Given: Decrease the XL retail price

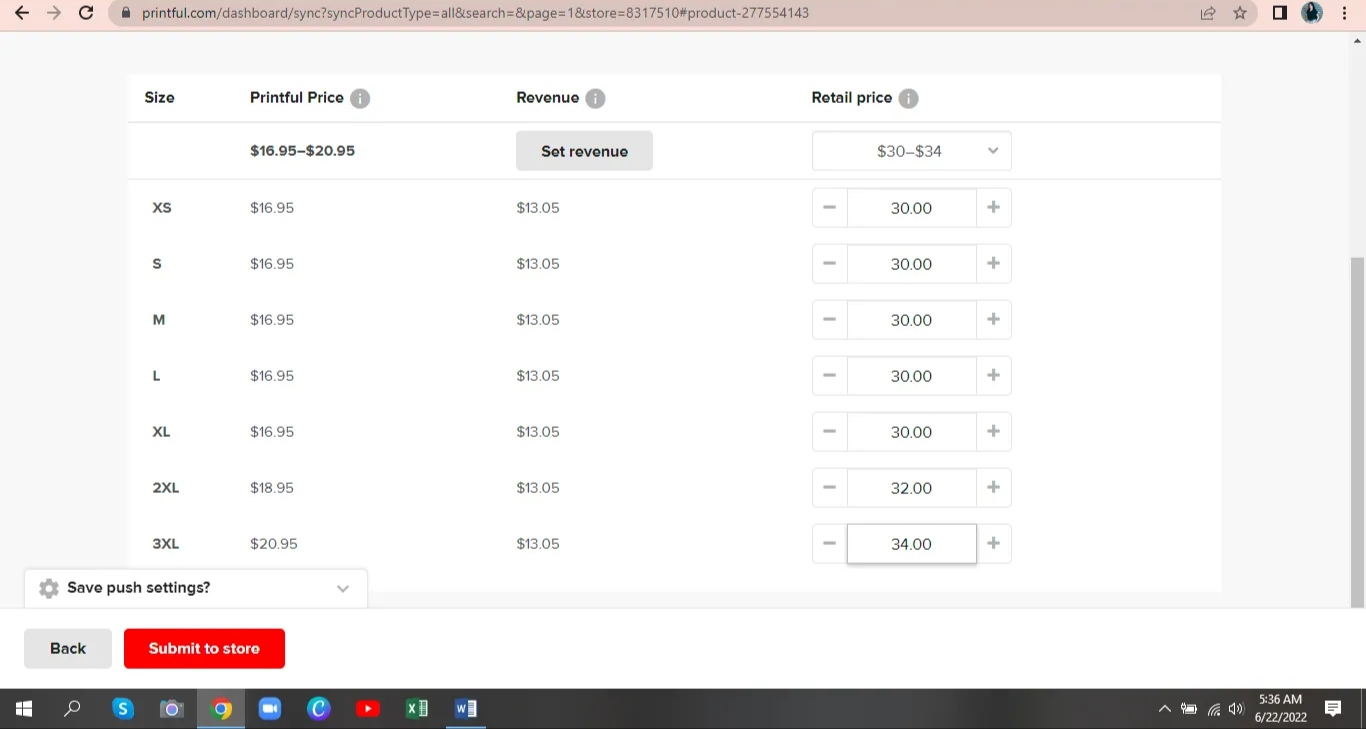Looking at the screenshot, I should coord(829,432).
